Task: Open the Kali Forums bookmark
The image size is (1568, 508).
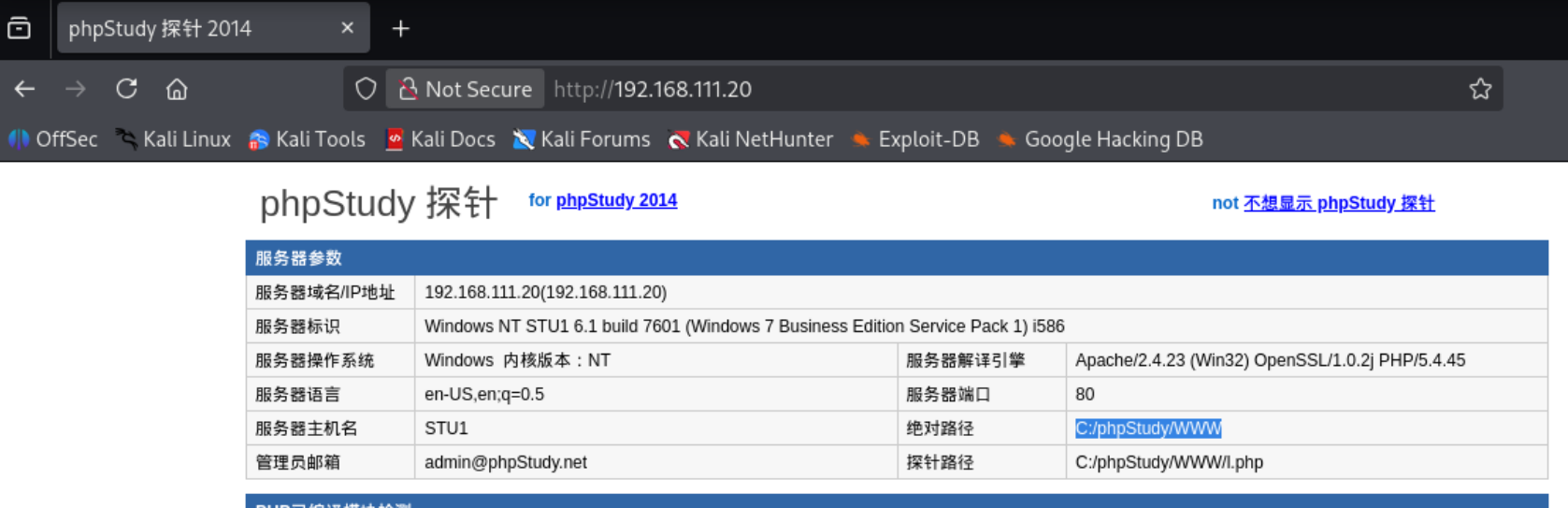Action: pyautogui.click(x=582, y=139)
